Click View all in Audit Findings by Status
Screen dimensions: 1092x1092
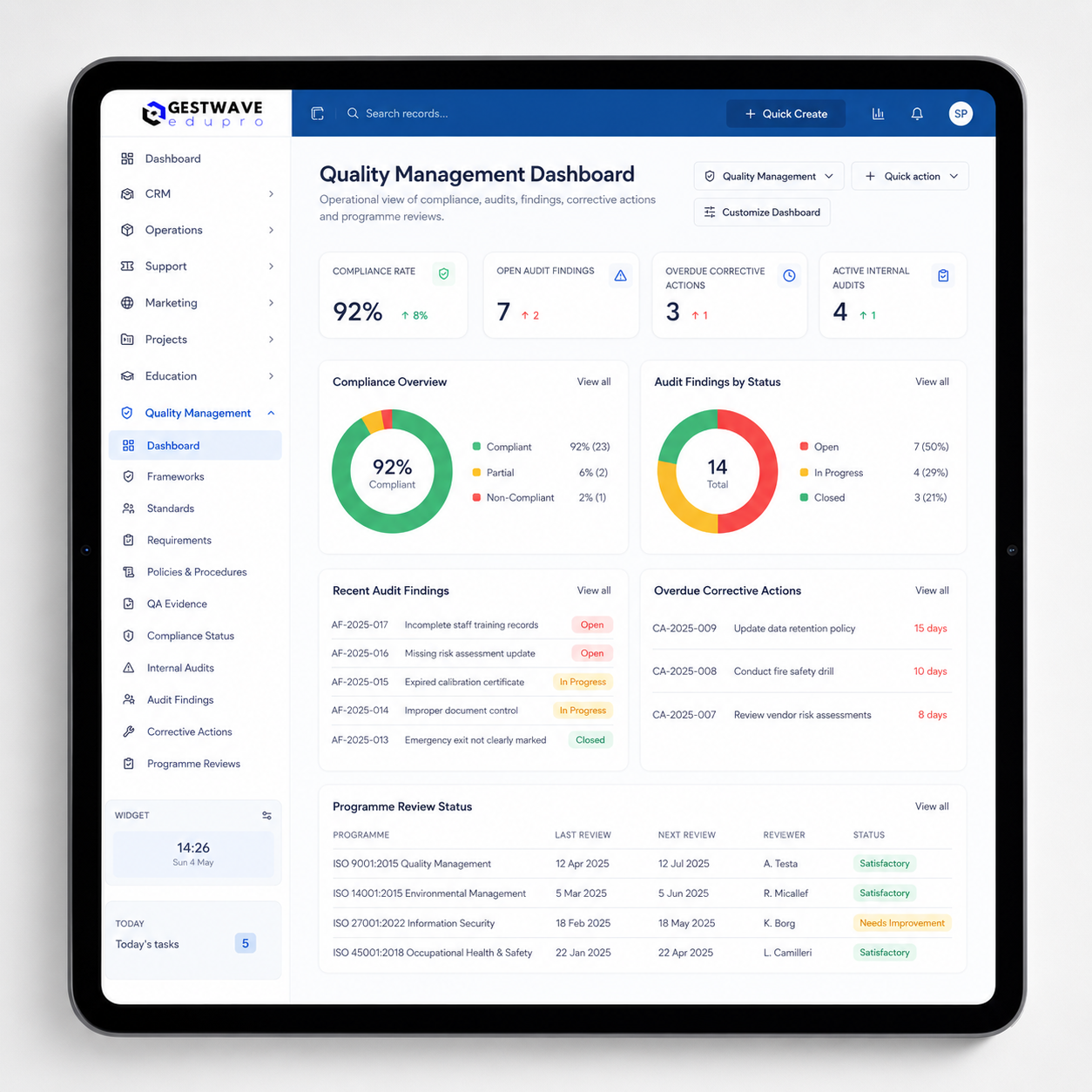pos(932,381)
